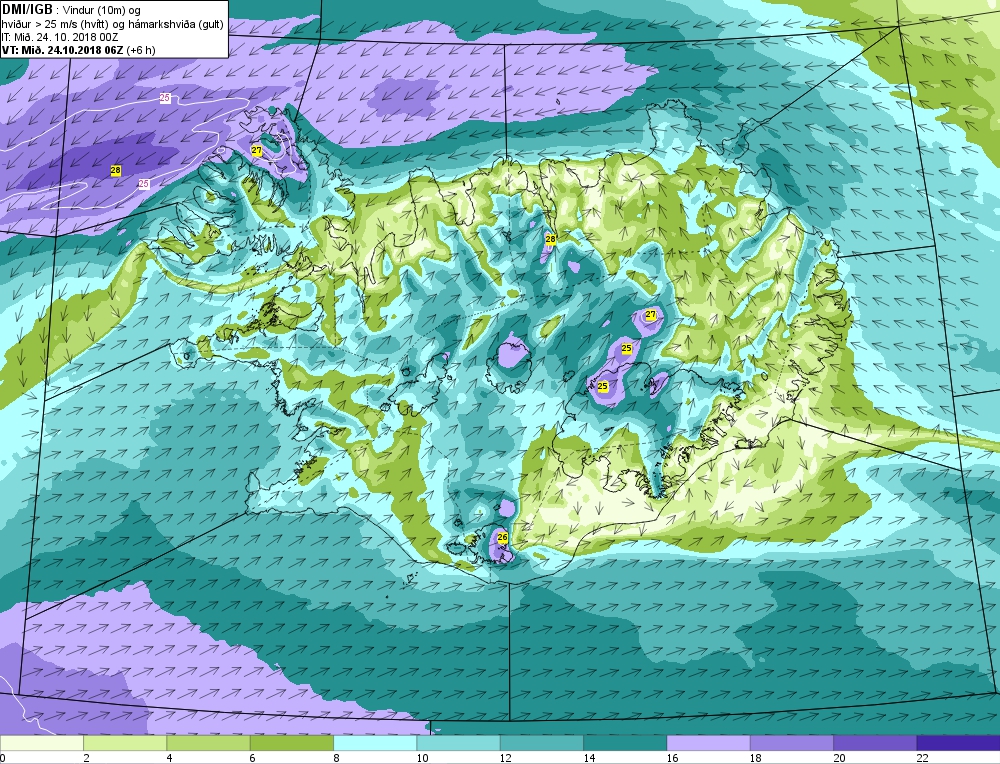The width and height of the screenshot is (1000, 764).
Task: Click the yellow max gust label 26
Action: pyautogui.click(x=503, y=538)
